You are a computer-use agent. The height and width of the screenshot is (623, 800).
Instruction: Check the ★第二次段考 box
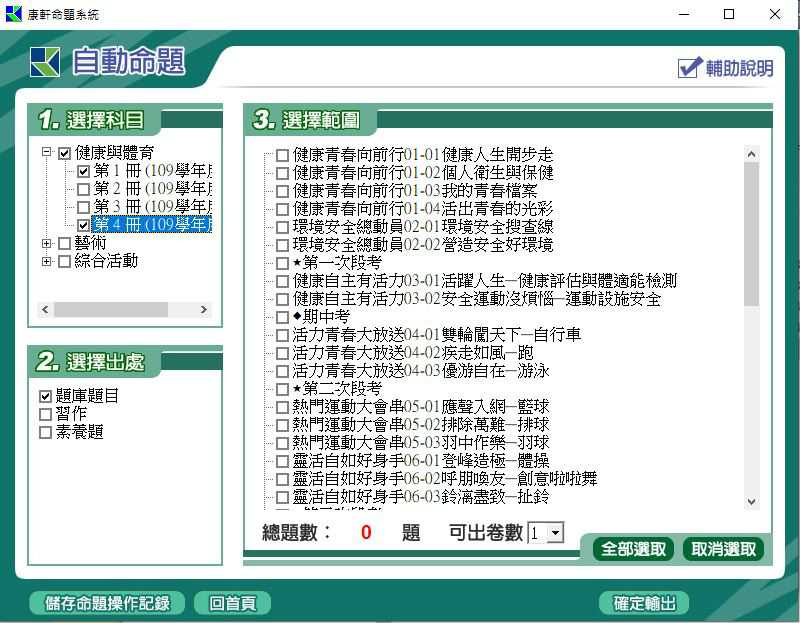click(282, 389)
